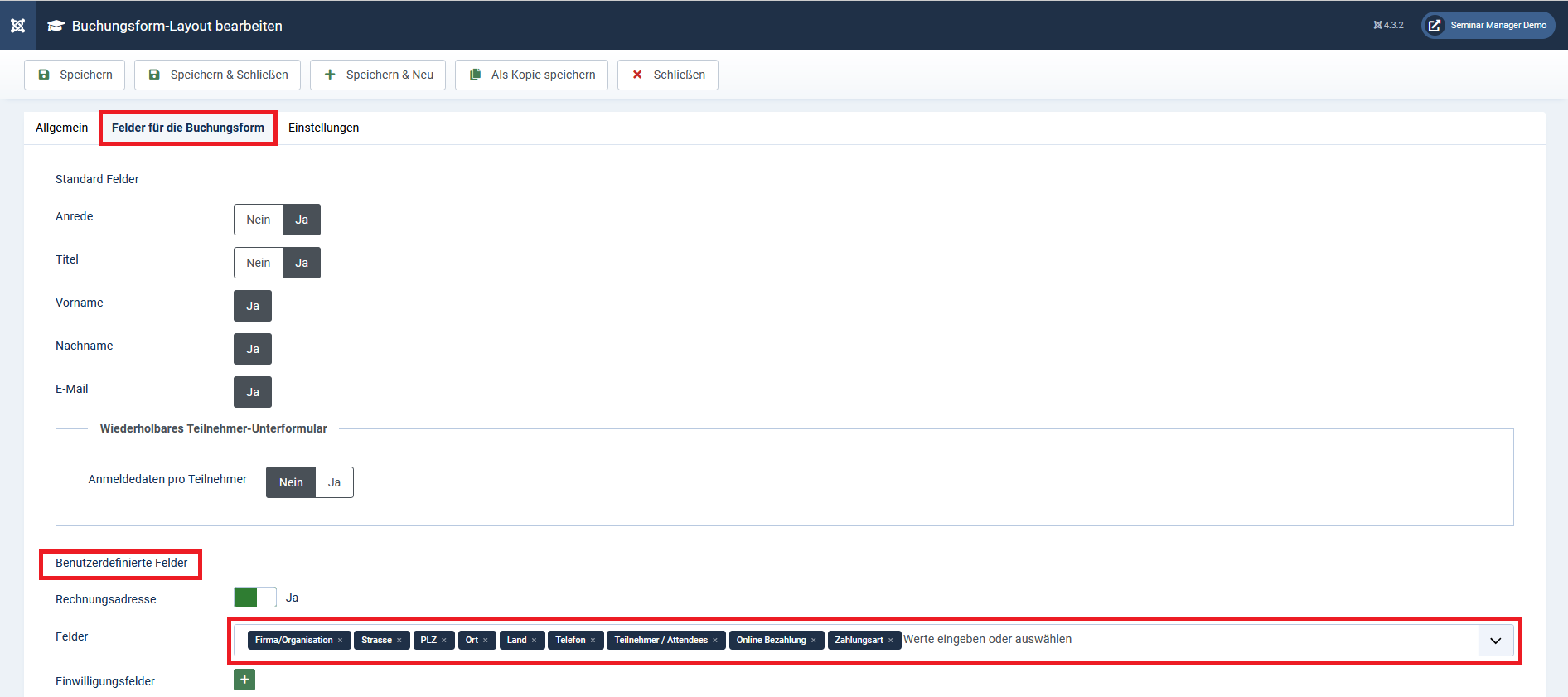Click Speichern & Schließen button
The width and height of the screenshot is (1568, 697).
point(218,75)
